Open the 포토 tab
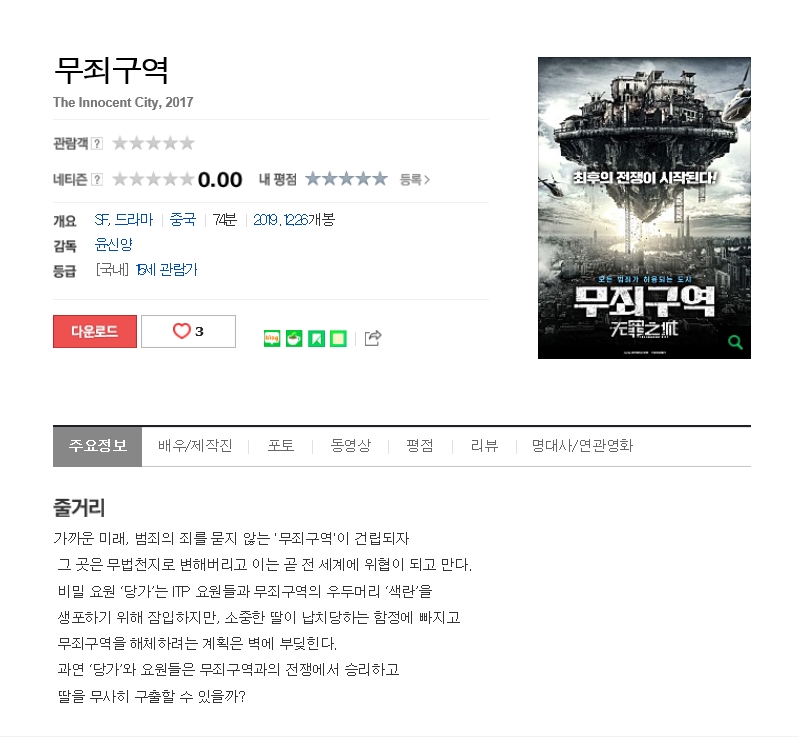Viewport: 799px width, 737px height. click(x=281, y=445)
